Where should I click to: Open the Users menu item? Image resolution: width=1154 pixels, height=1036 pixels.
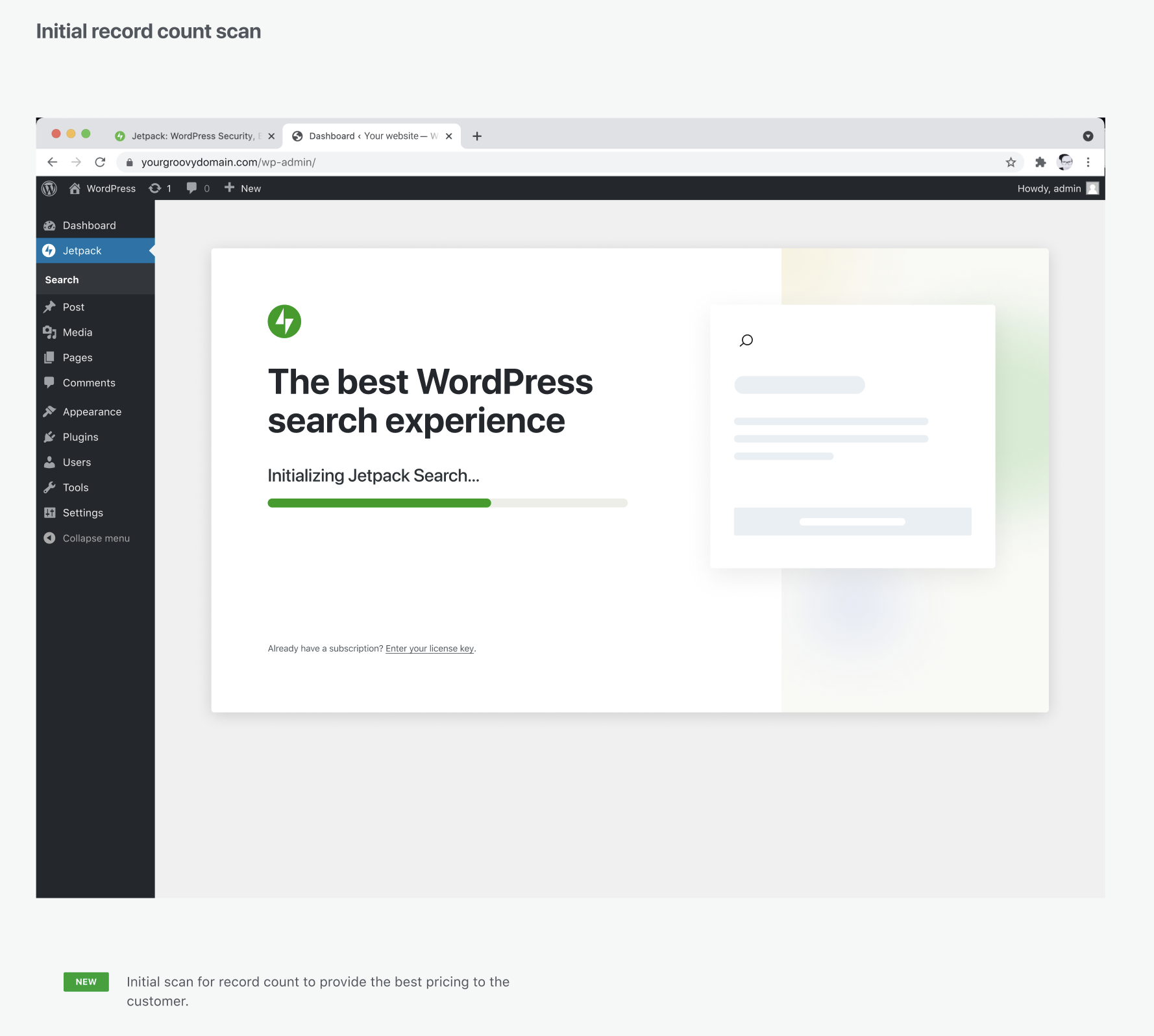pos(95,462)
